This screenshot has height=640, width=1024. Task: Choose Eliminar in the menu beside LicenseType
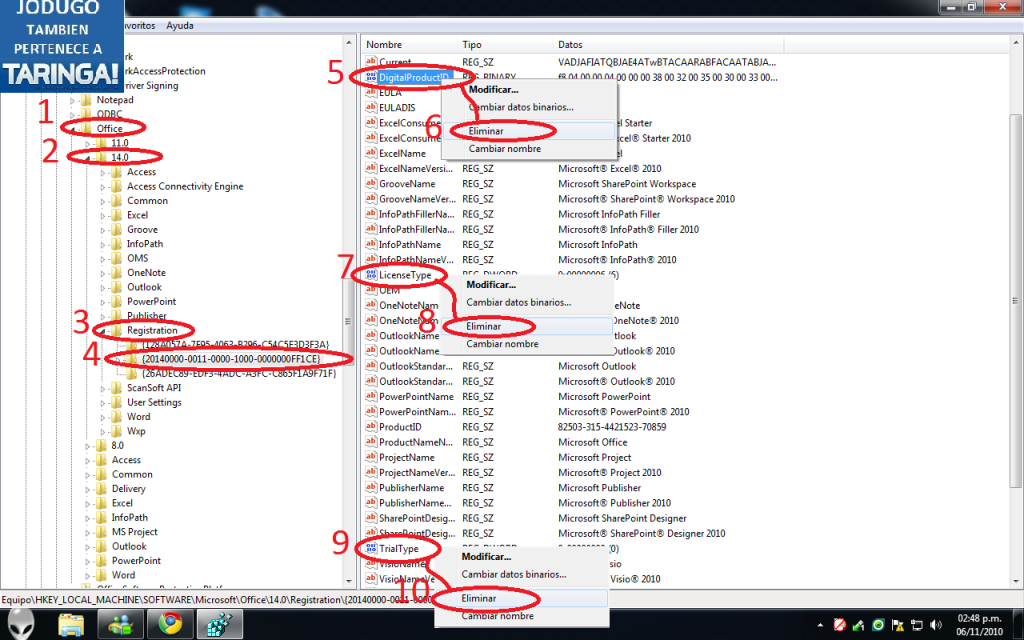526,327
